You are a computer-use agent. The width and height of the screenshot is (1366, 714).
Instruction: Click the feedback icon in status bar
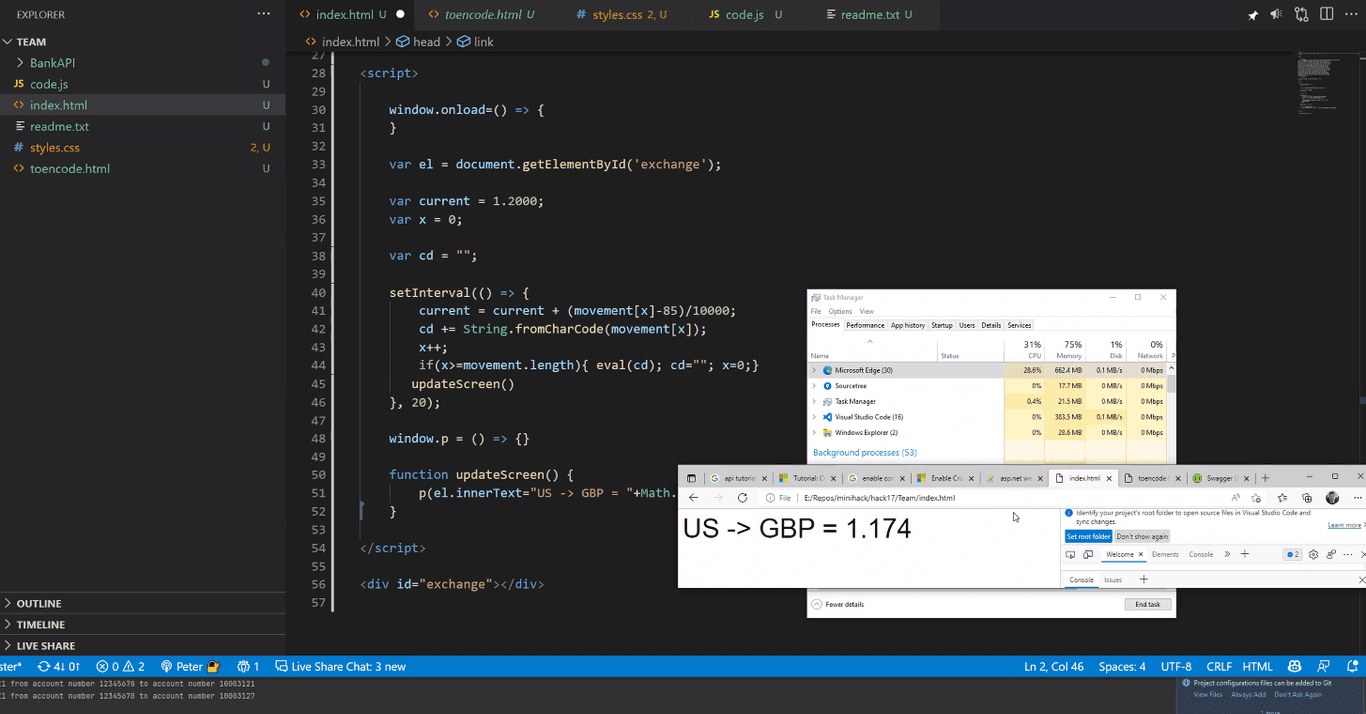1324,667
